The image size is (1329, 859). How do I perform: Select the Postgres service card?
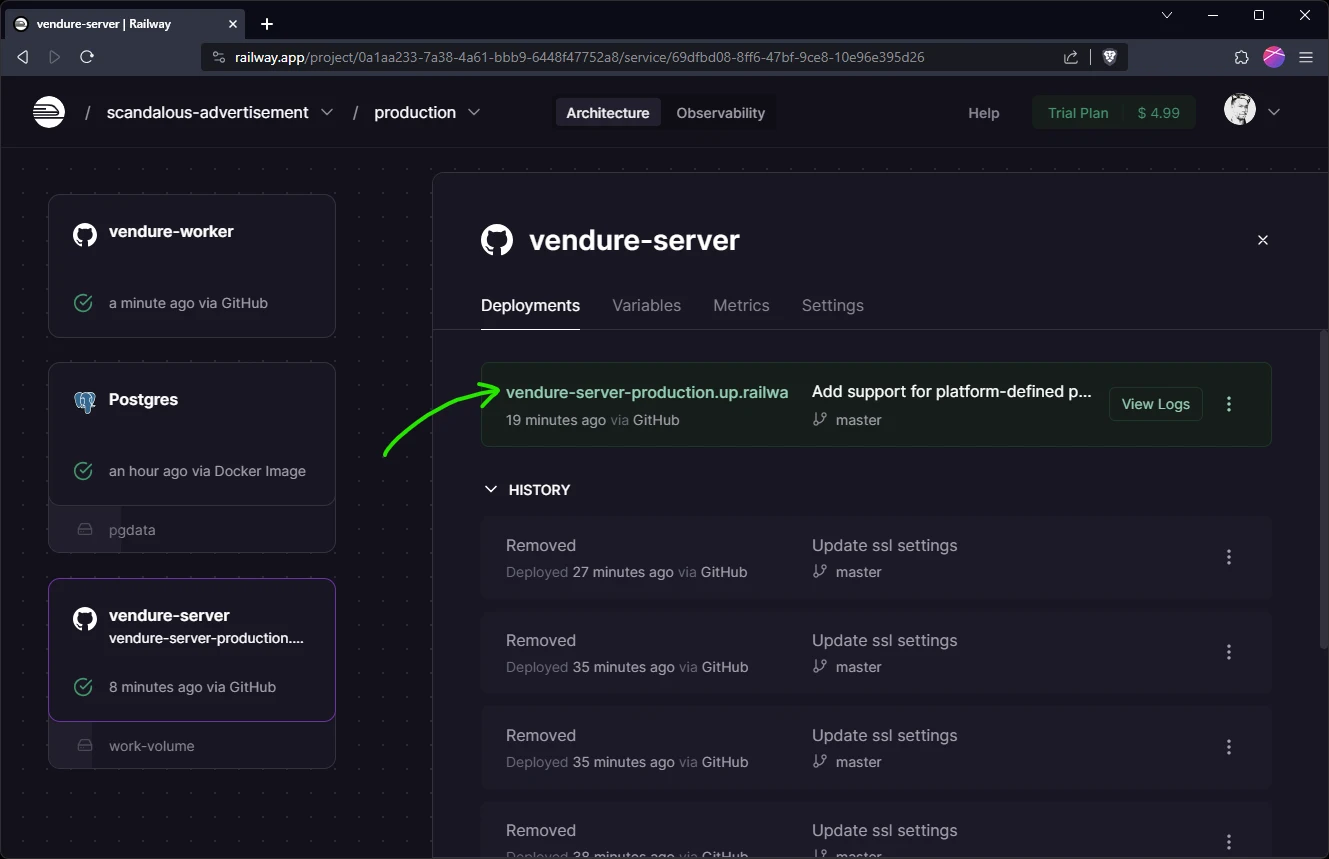192,433
